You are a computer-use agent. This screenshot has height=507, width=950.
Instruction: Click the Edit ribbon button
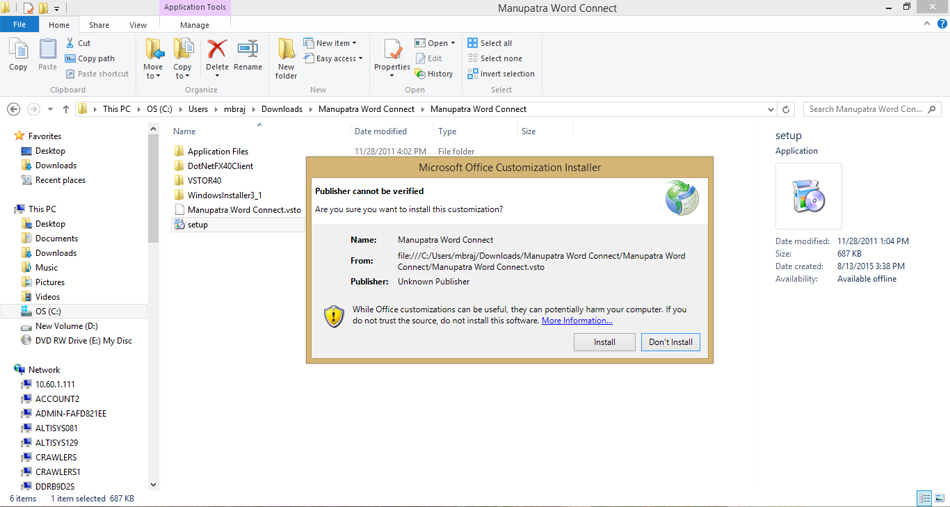pyautogui.click(x=428, y=59)
